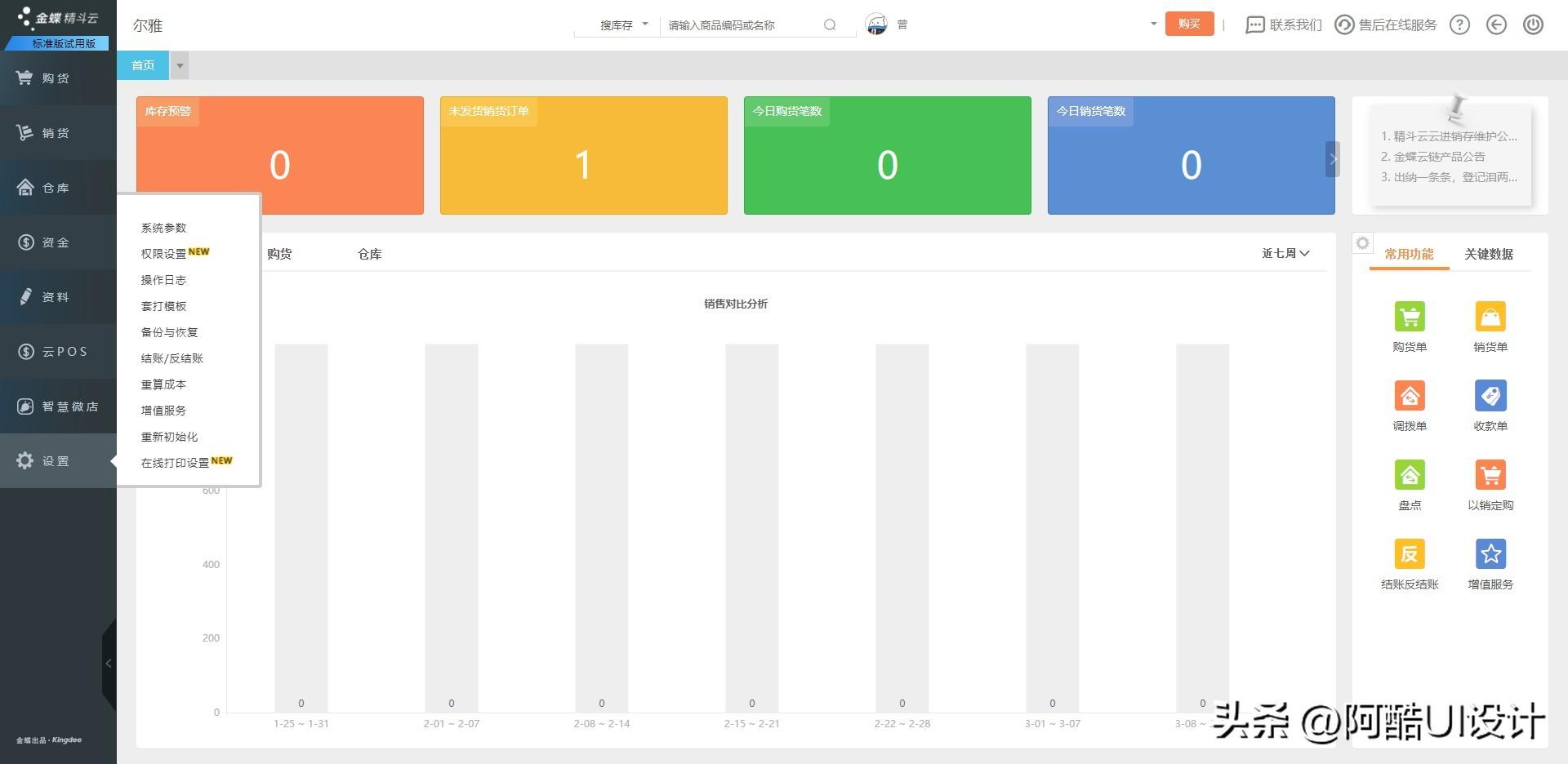Open the 近七周 period dropdown

coord(1285,253)
